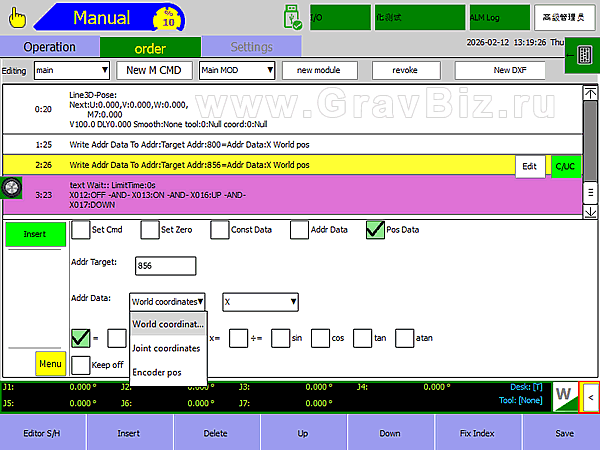Uncheck the Pos Data checkbox
Viewport: 600px width, 450px height.
click(x=375, y=230)
